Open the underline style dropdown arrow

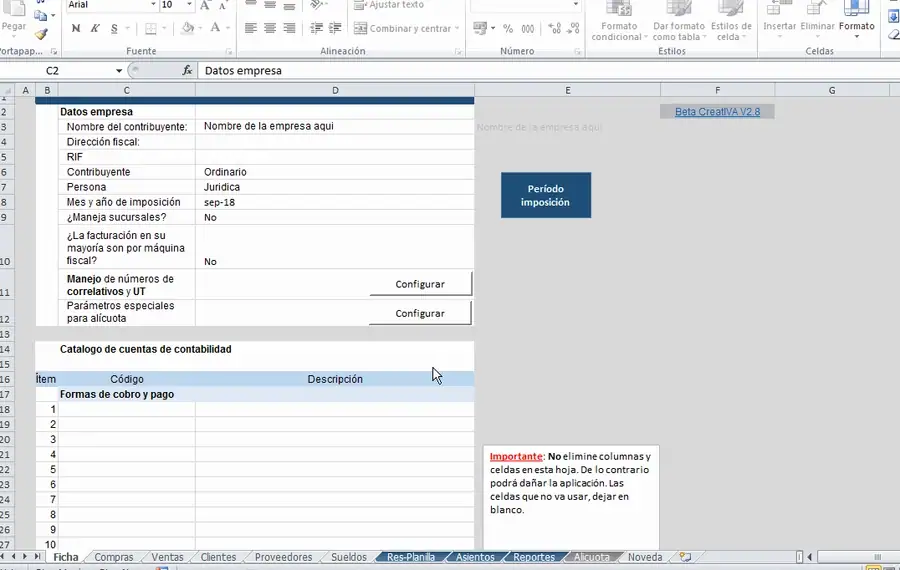(x=127, y=28)
